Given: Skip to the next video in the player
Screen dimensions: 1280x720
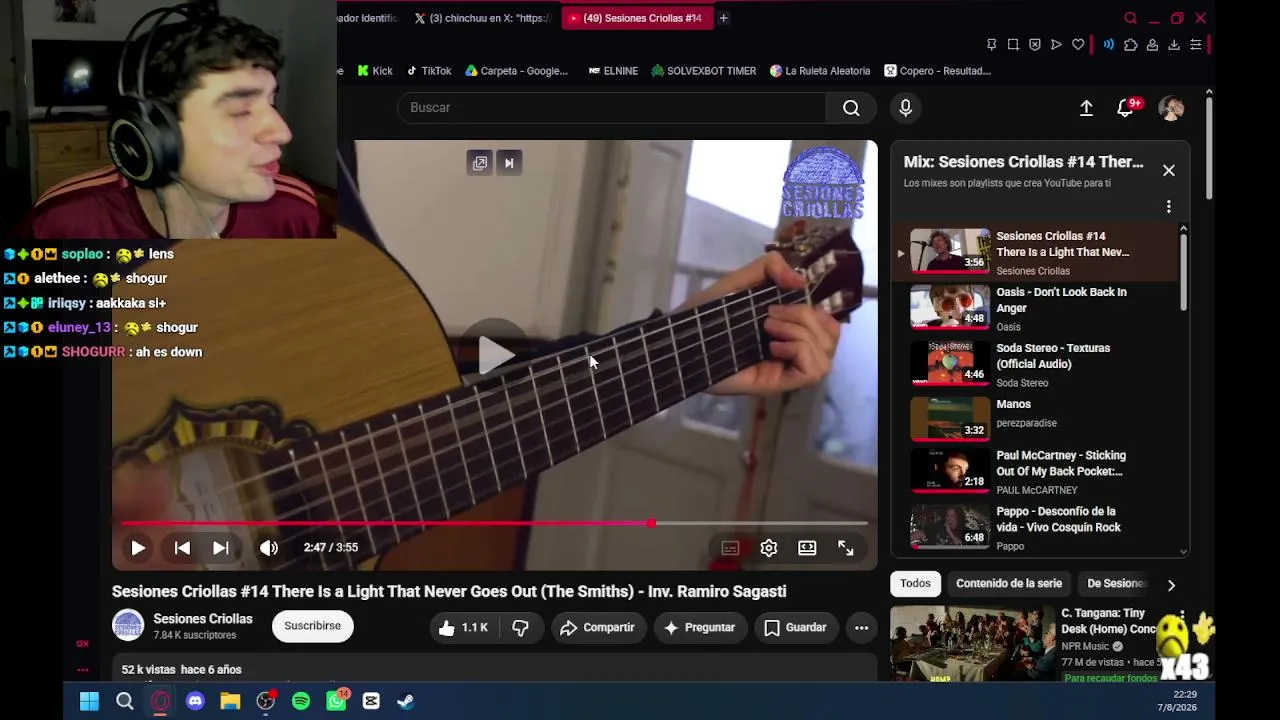Looking at the screenshot, I should [x=220, y=548].
